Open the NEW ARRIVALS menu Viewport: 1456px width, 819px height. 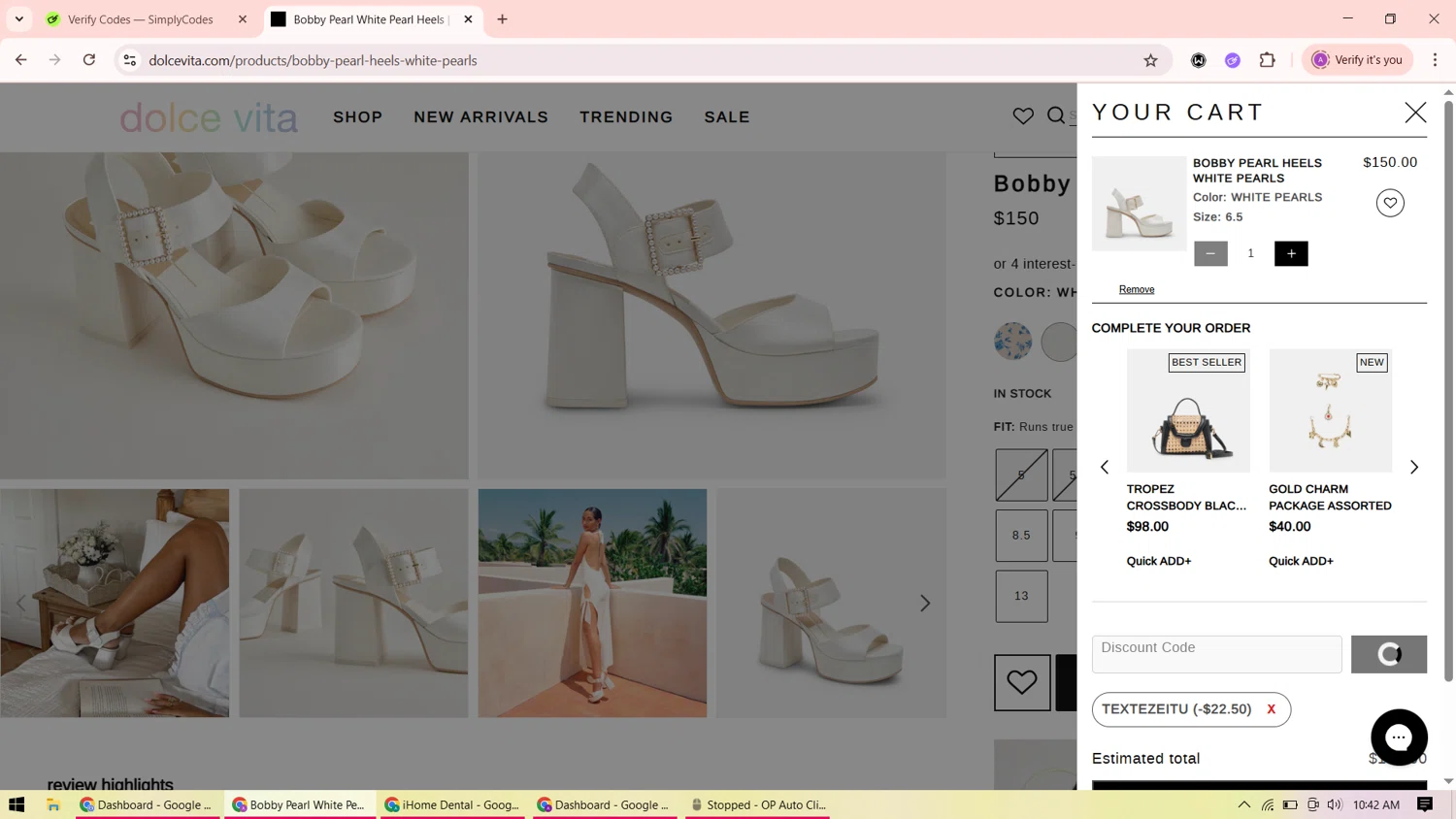pyautogui.click(x=481, y=116)
